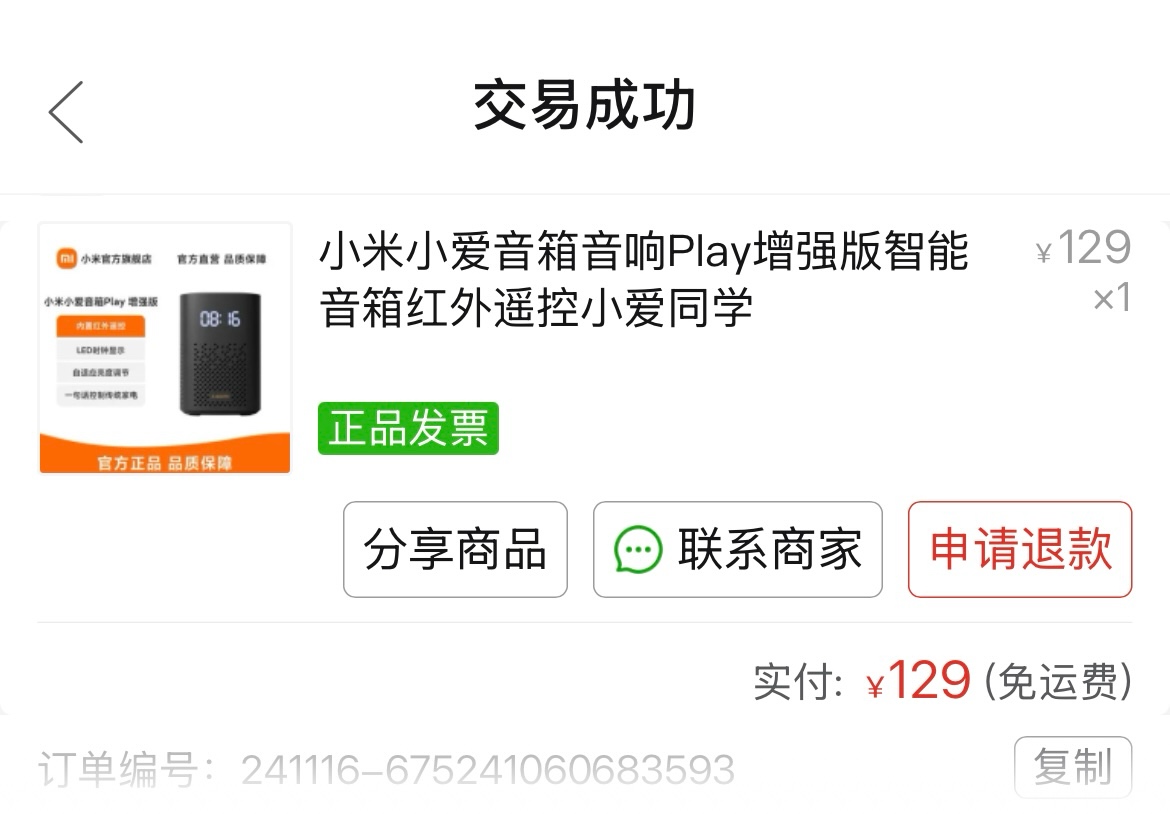Tap the 内置红外遥控 orange tag in thumbnail
Image resolution: width=1170 pixels, height=814 pixels.
(x=101, y=326)
